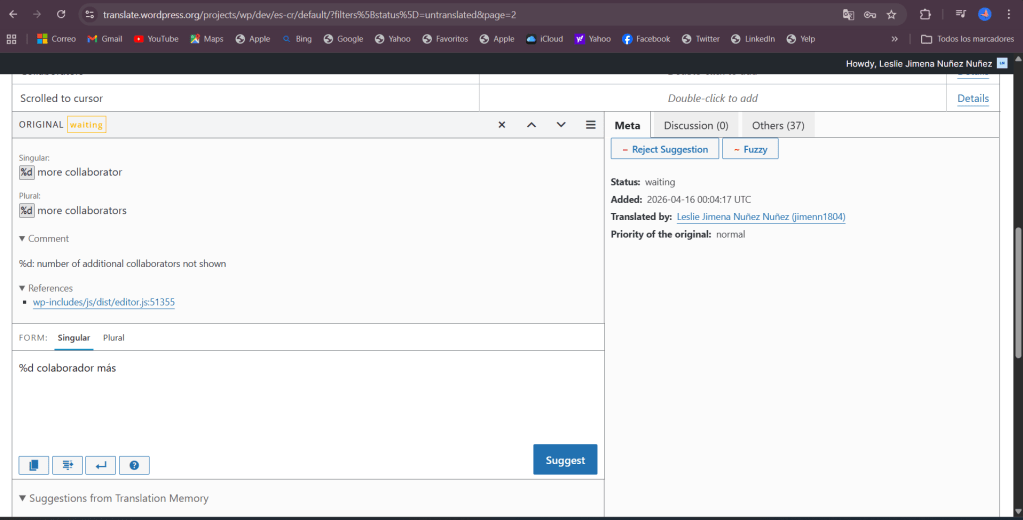Click the Reject Suggestion button

(664, 149)
